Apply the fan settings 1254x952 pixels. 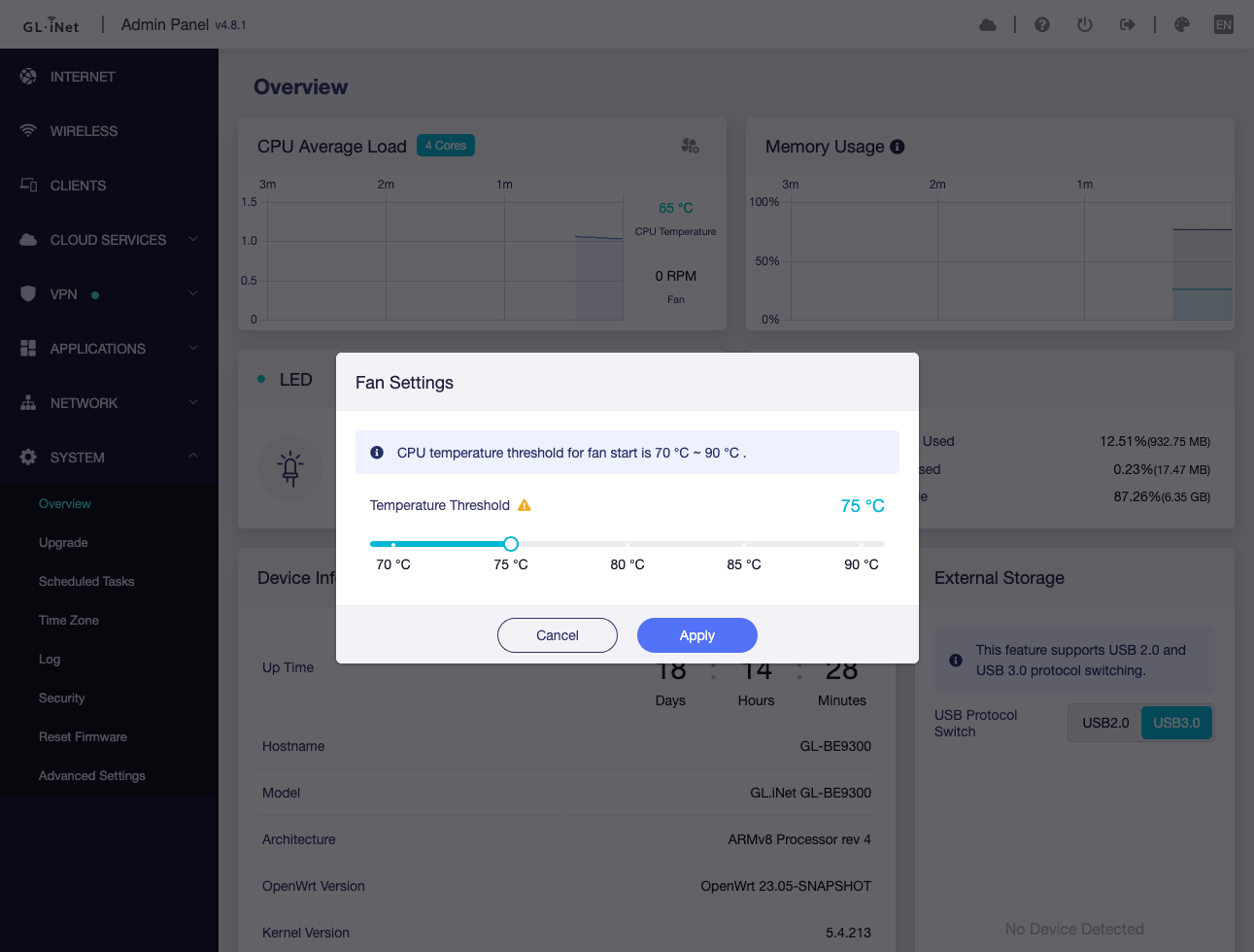click(696, 635)
